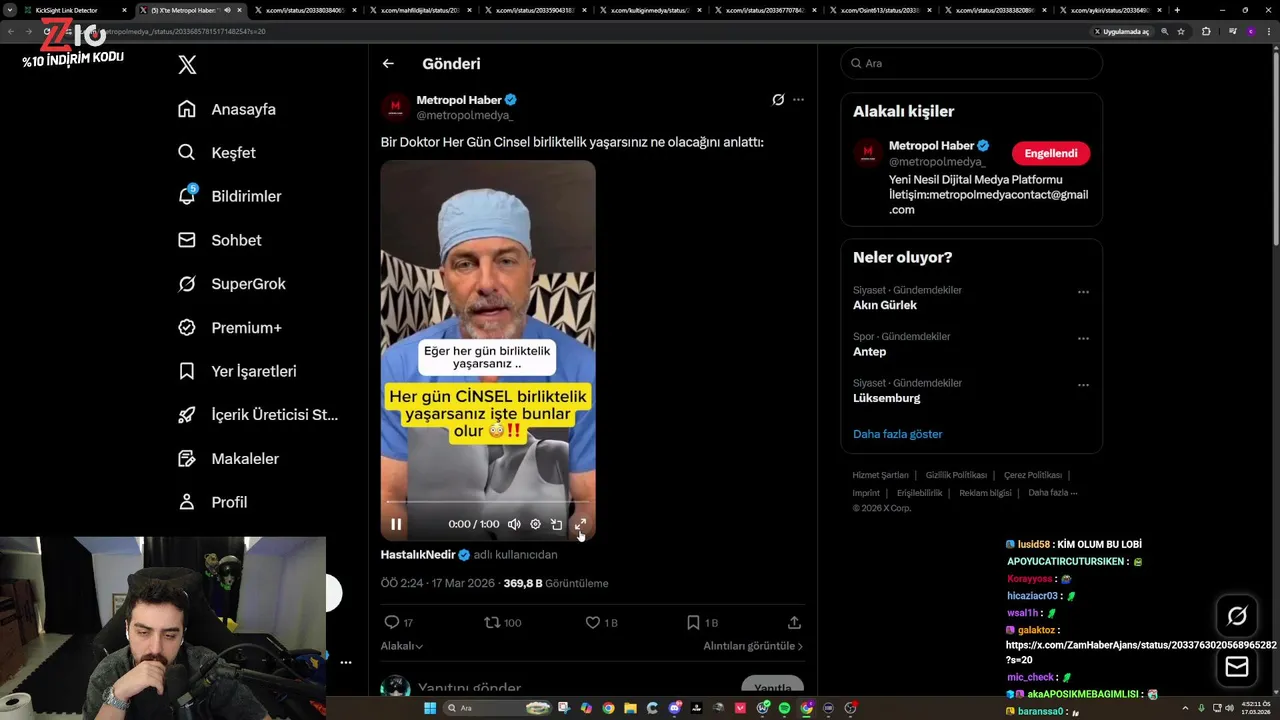Open Alıntıları görüntüle link
The height and width of the screenshot is (720, 1280).
[x=753, y=646]
